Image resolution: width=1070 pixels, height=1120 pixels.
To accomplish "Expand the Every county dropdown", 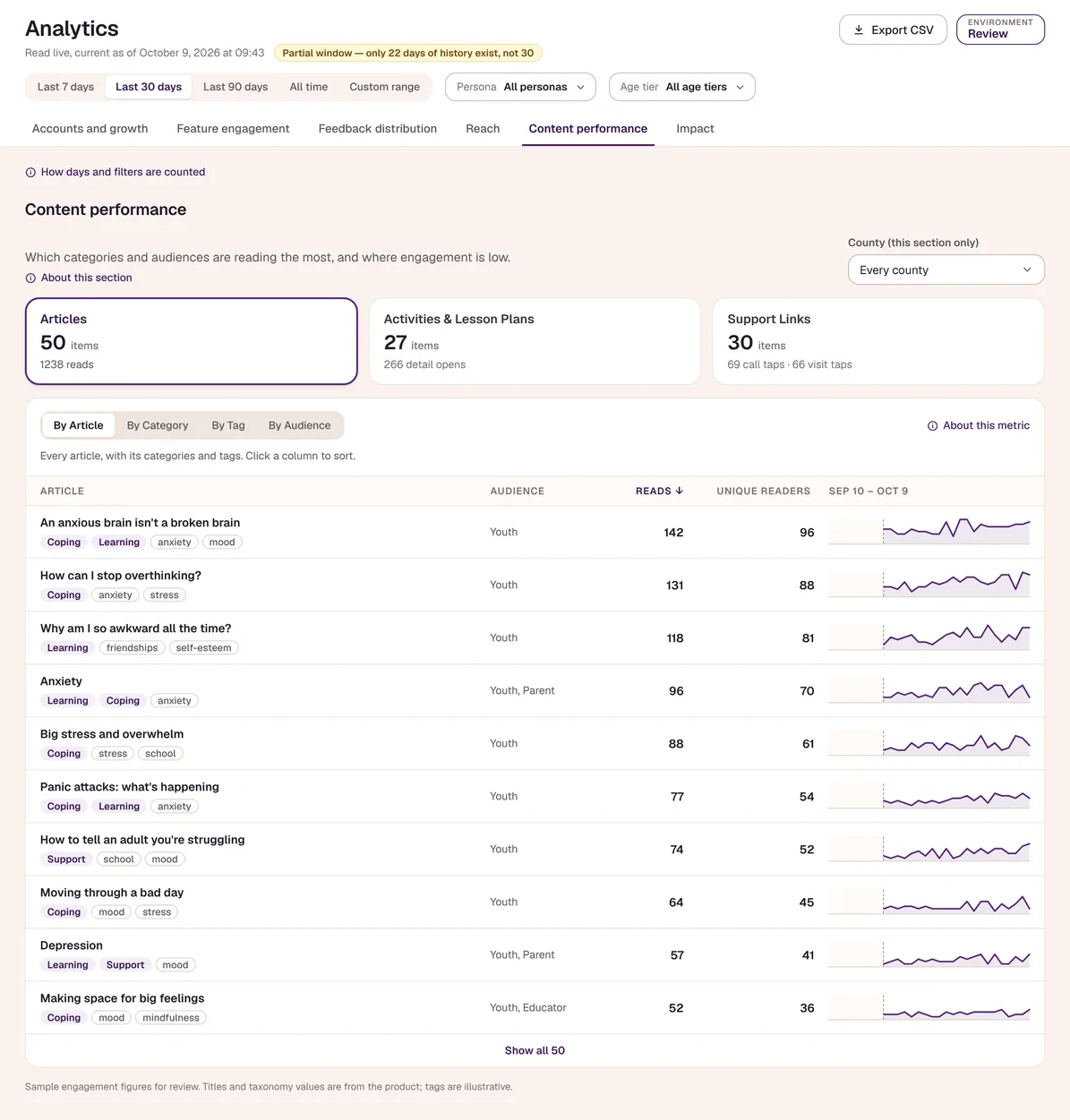I will pyautogui.click(x=946, y=269).
